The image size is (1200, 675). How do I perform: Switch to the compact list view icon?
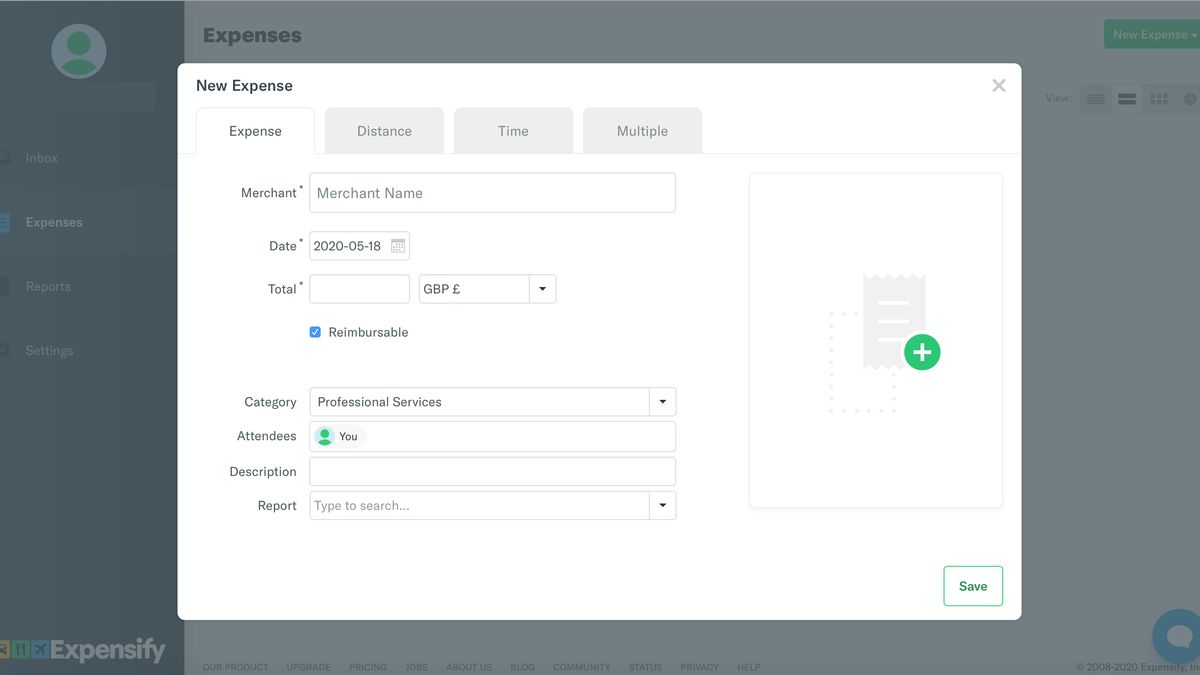[1096, 99]
